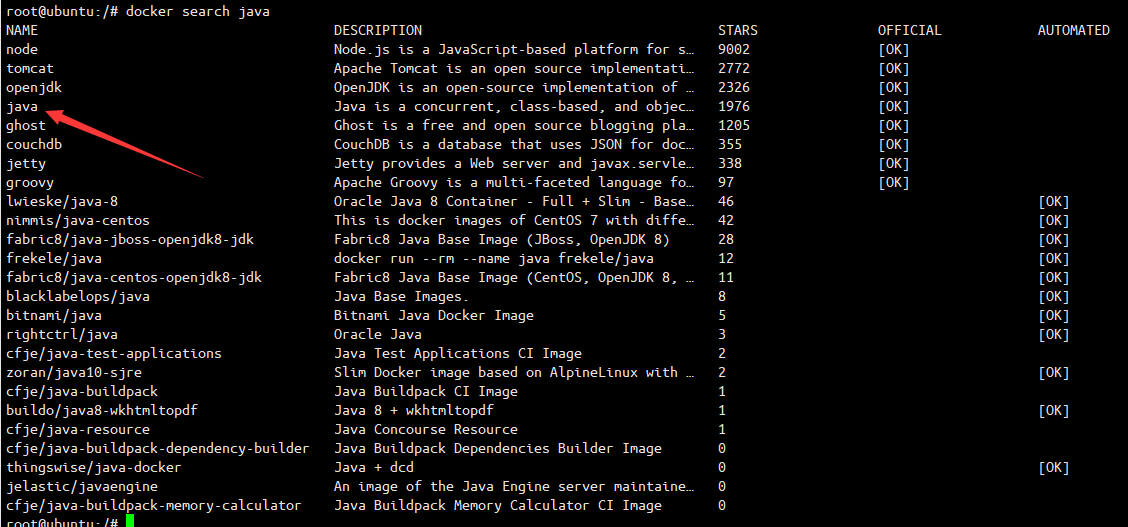Click the 'tomcat' image name
Viewport: 1128px width, 527px height.
pos(29,69)
